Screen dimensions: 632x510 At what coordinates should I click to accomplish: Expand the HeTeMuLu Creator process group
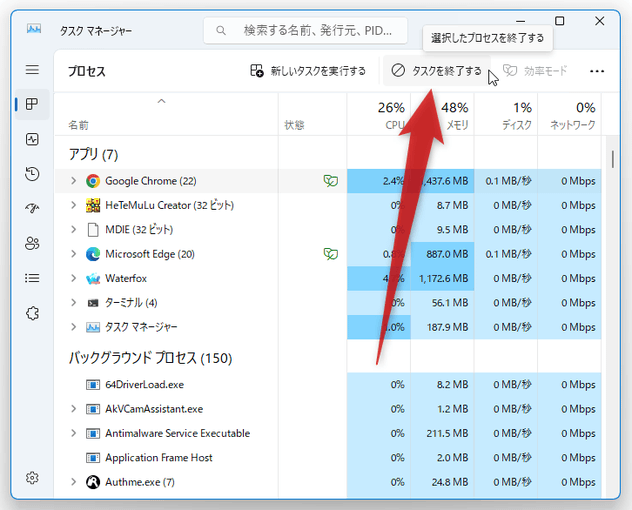click(x=73, y=205)
